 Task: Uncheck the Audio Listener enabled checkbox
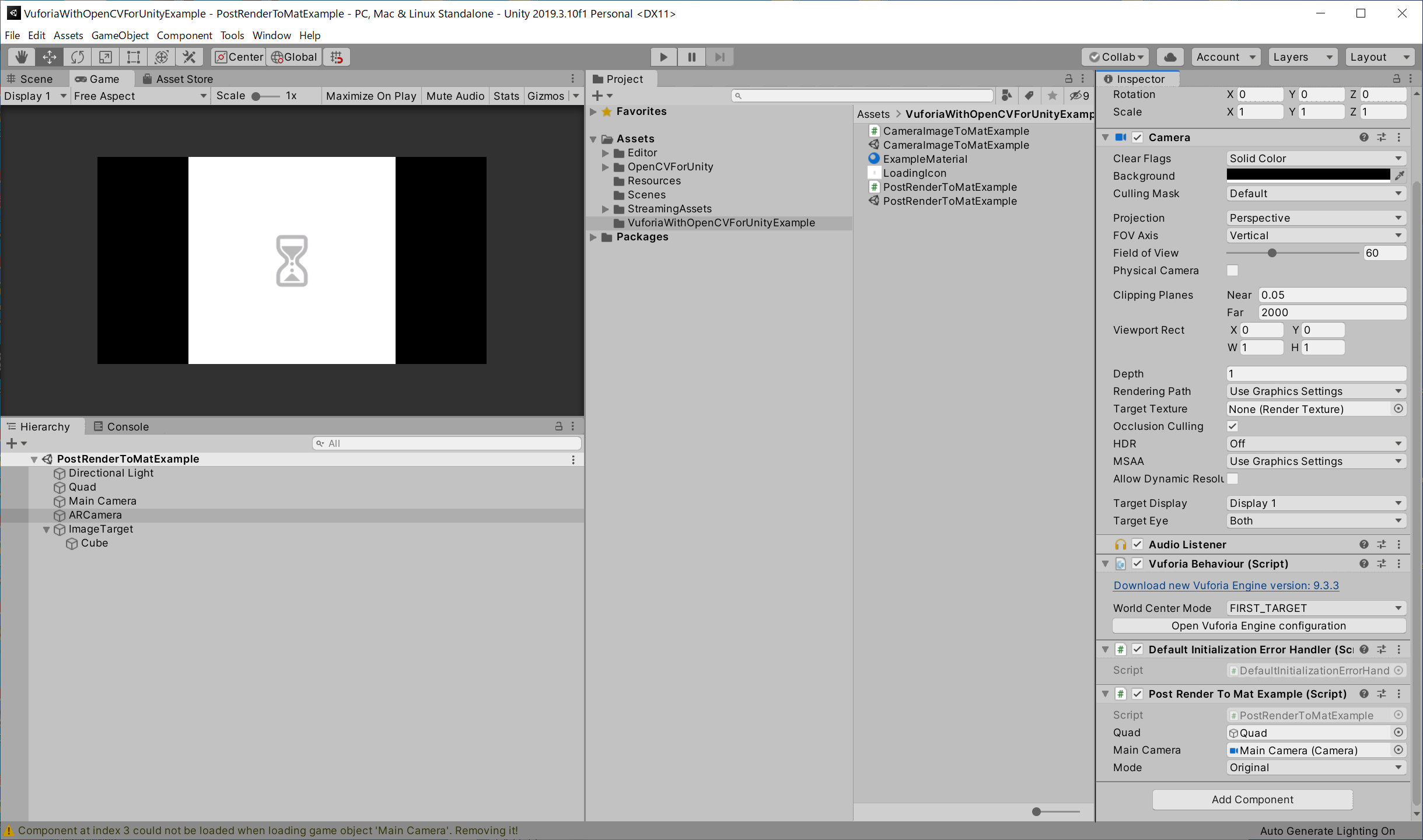point(1137,544)
